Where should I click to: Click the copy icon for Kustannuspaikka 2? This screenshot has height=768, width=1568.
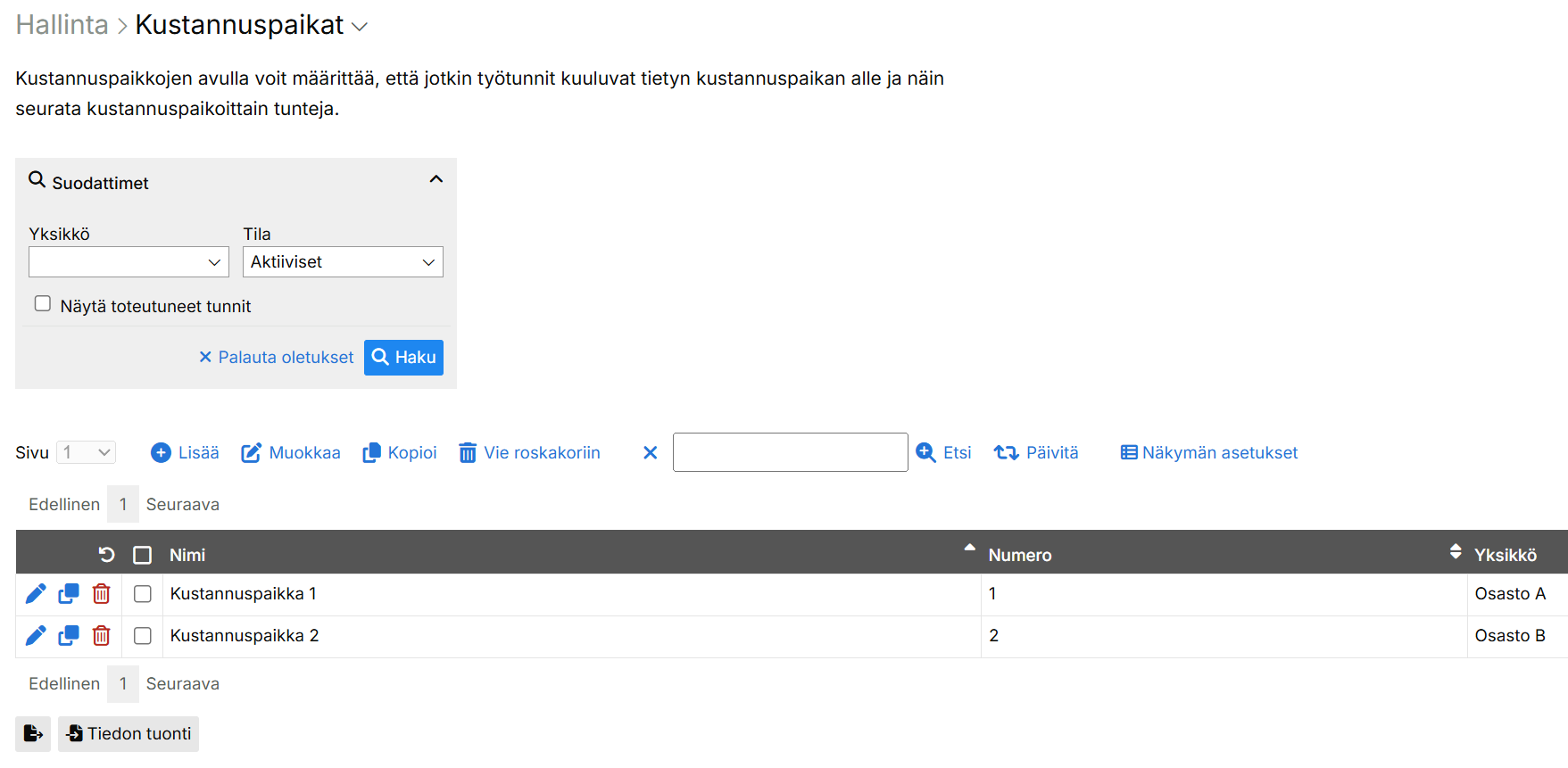pyautogui.click(x=69, y=636)
